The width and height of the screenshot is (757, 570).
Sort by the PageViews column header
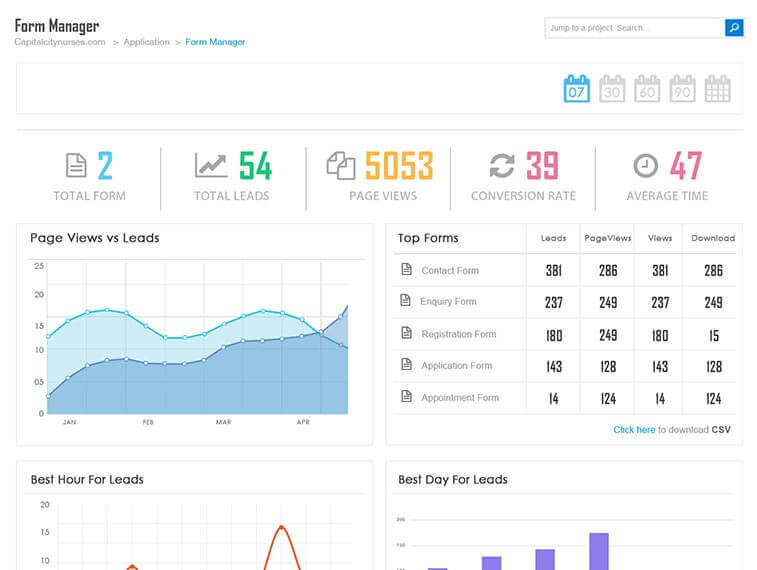[x=608, y=238]
